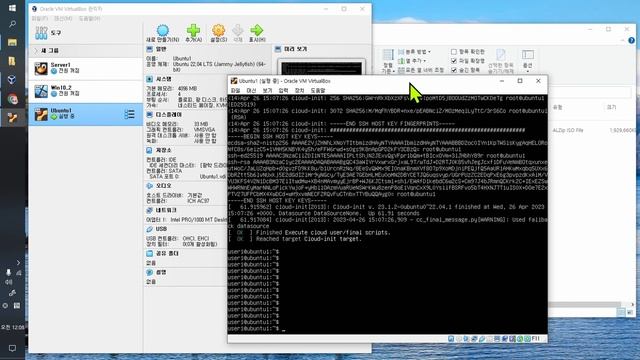Open the Ubuntu1 machine tools list icon
Image resolution: width=640 pixels, height=360 pixels.
[x=129, y=114]
